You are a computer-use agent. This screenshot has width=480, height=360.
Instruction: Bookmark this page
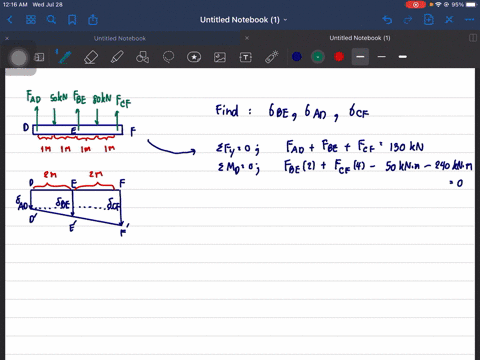tap(72, 20)
